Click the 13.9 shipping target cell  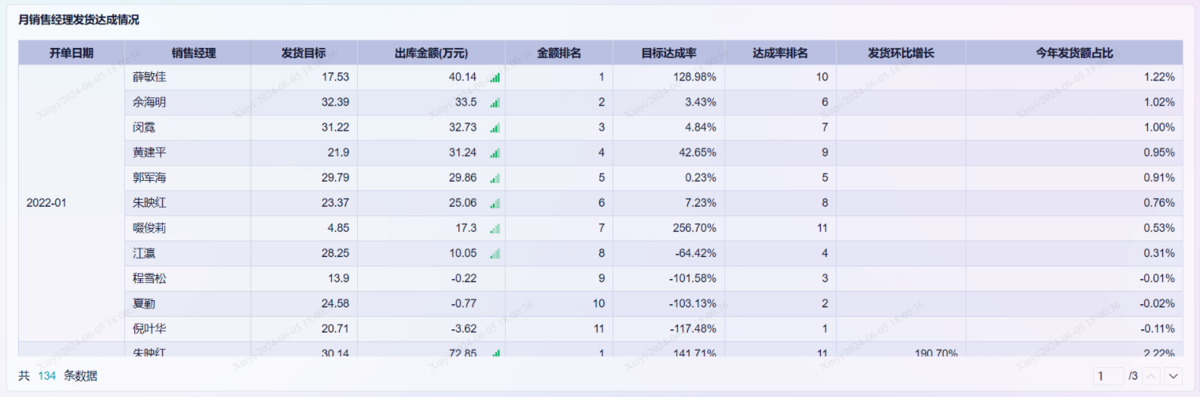pyautogui.click(x=304, y=279)
